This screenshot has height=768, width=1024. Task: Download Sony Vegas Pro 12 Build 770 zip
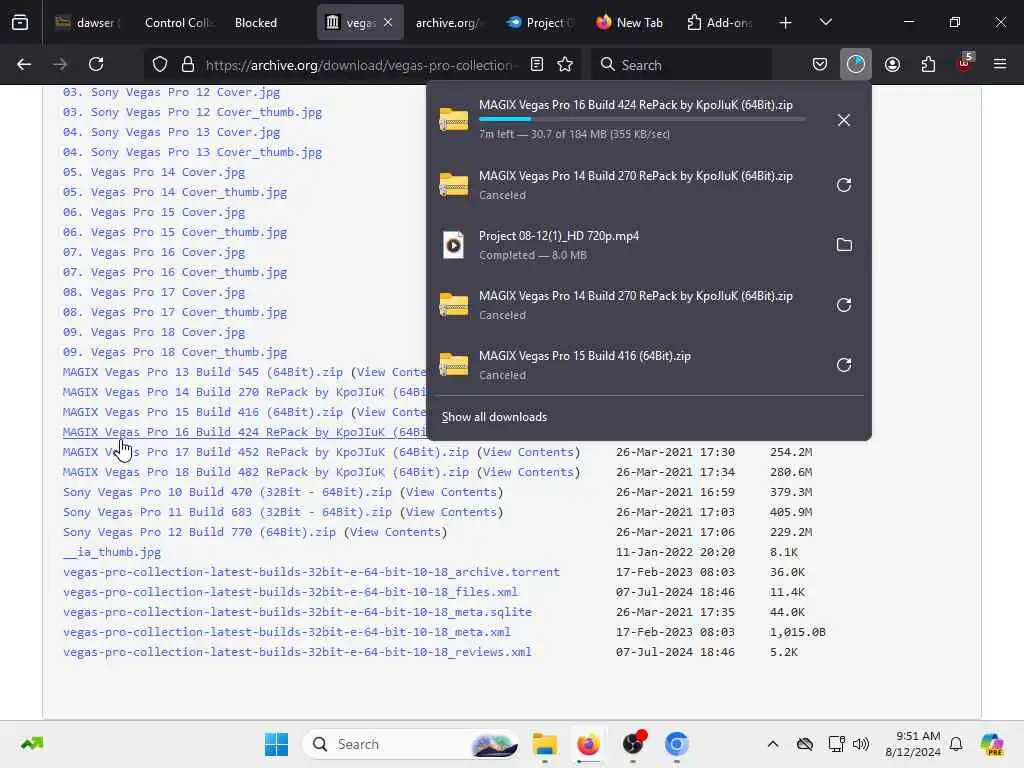coord(199,532)
